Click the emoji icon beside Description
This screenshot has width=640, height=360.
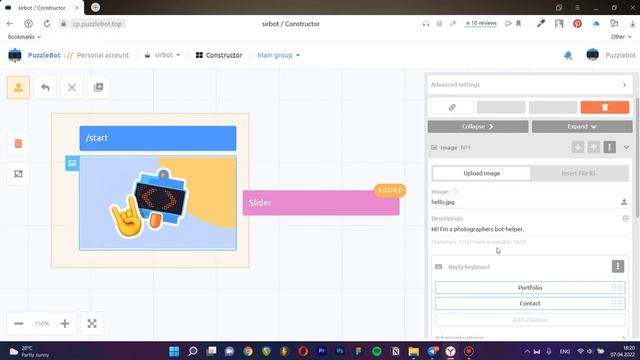point(625,219)
